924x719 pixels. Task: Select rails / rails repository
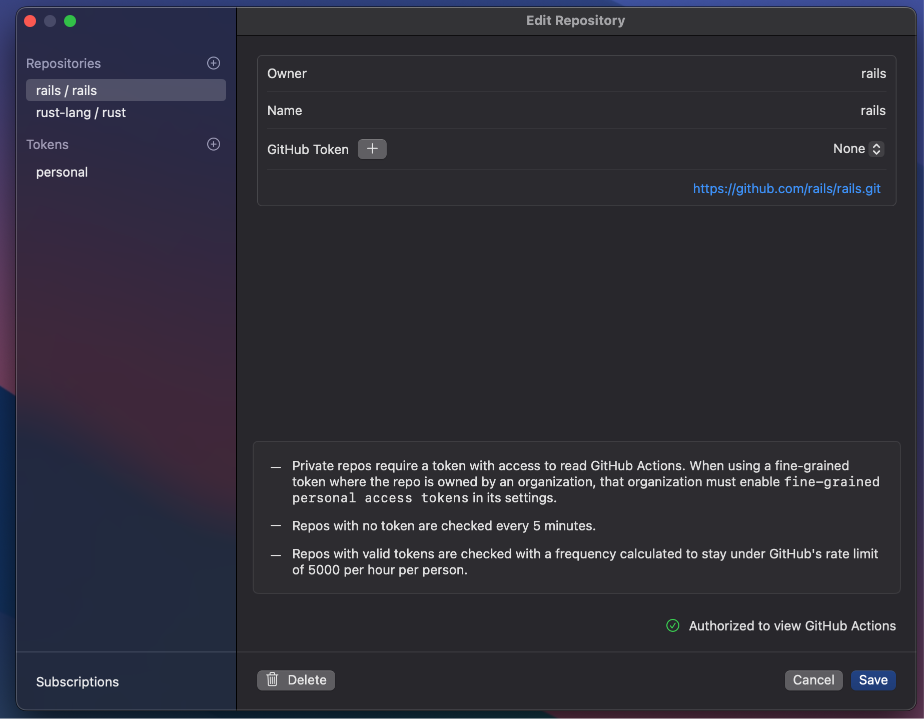pos(126,90)
